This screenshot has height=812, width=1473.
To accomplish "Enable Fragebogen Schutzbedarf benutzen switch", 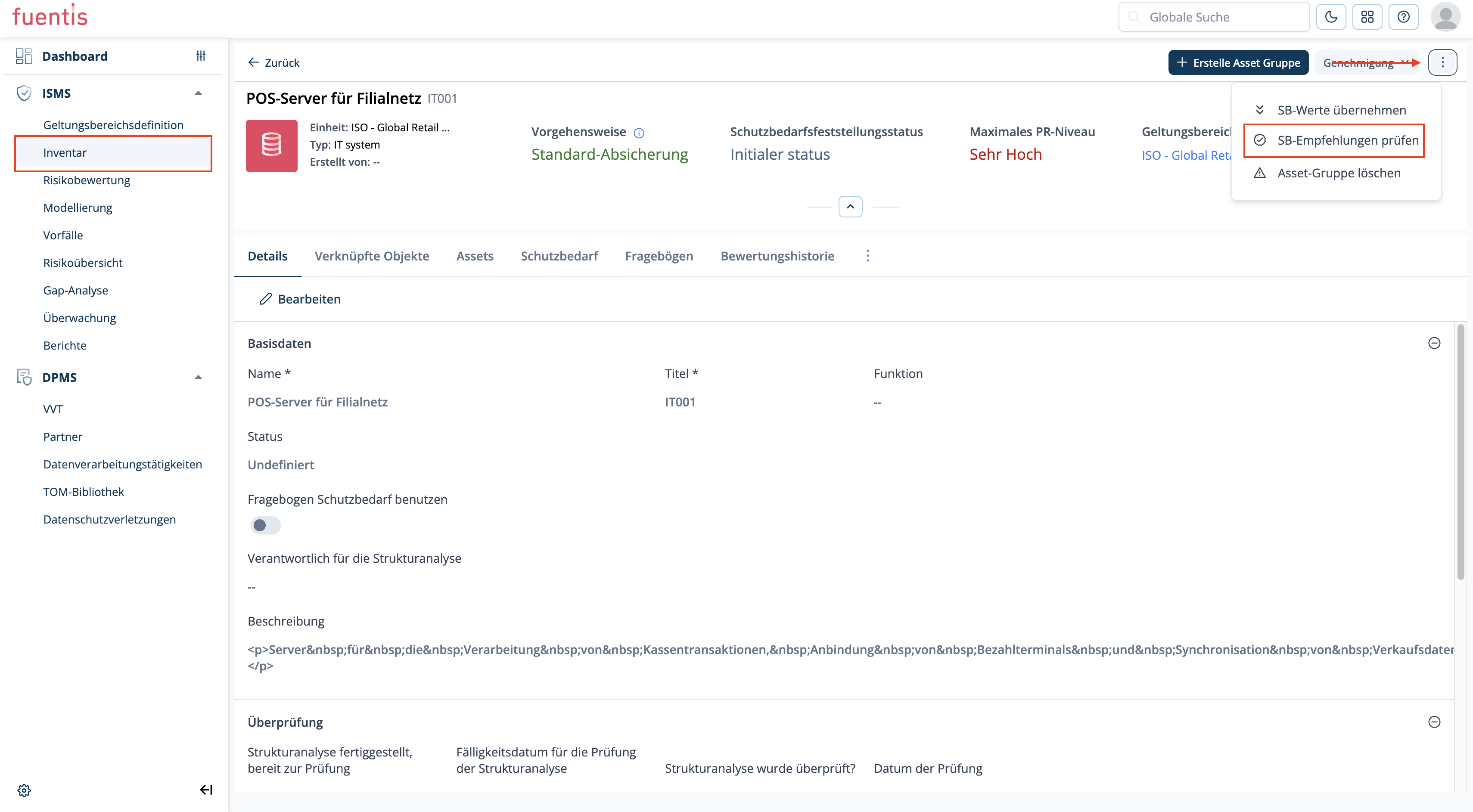I will click(x=265, y=525).
